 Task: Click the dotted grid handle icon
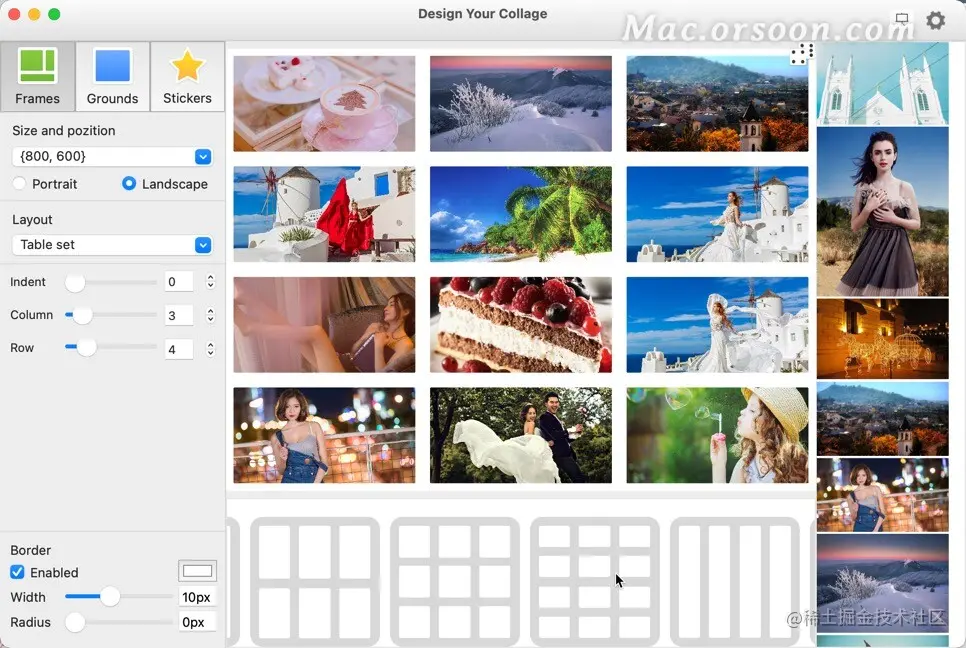click(x=802, y=54)
